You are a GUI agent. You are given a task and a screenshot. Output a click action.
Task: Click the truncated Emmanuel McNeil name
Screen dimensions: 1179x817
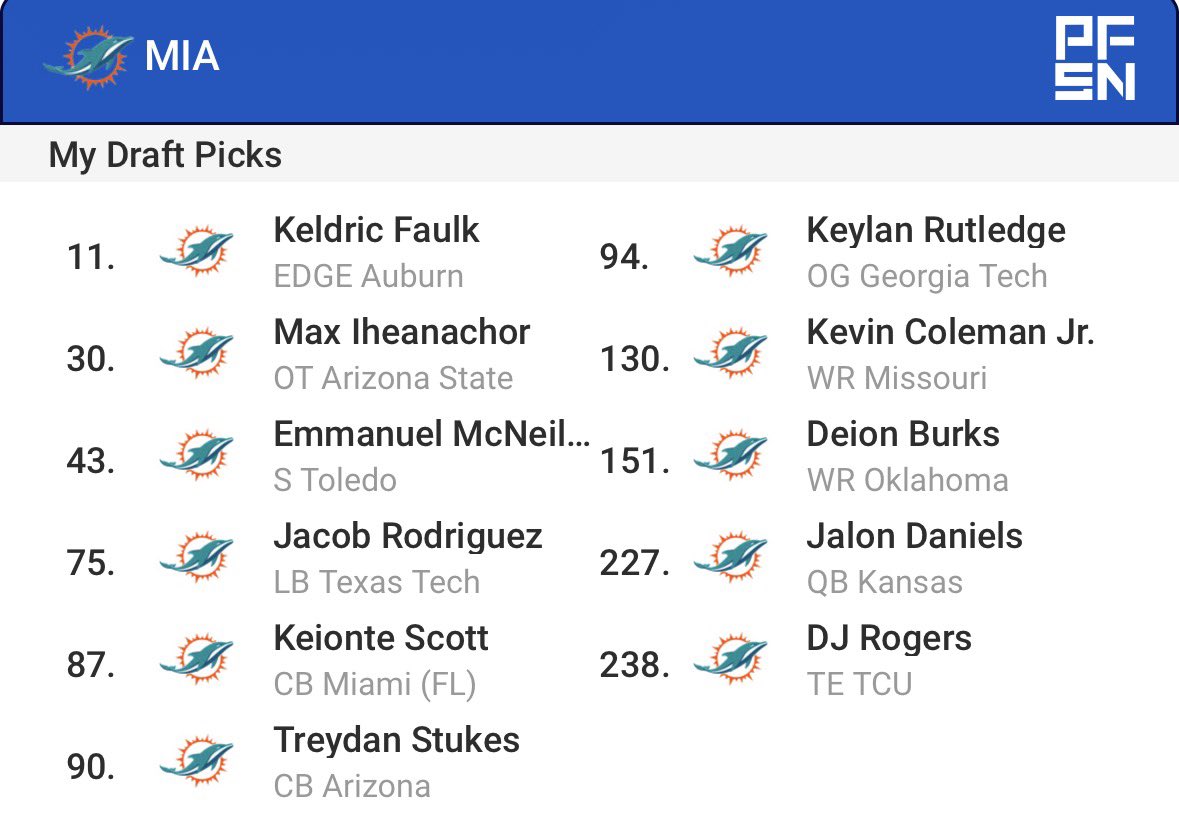coord(431,435)
